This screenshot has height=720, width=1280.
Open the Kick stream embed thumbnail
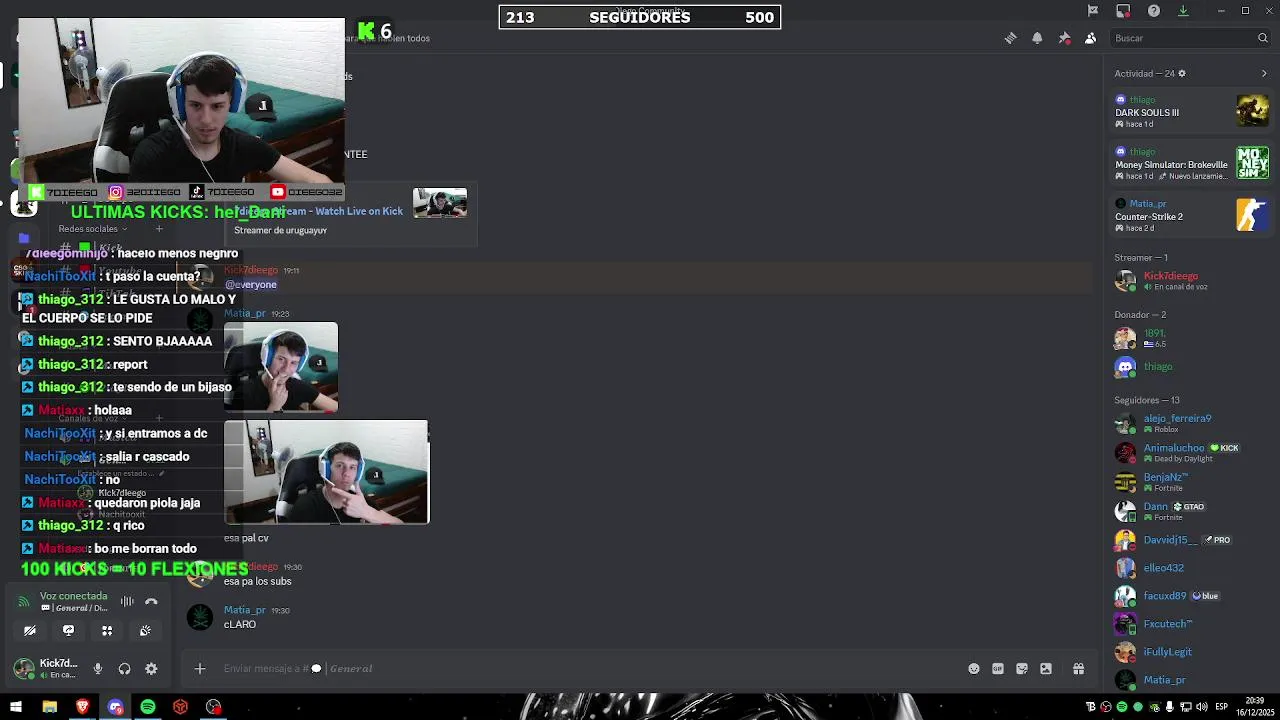(x=440, y=203)
